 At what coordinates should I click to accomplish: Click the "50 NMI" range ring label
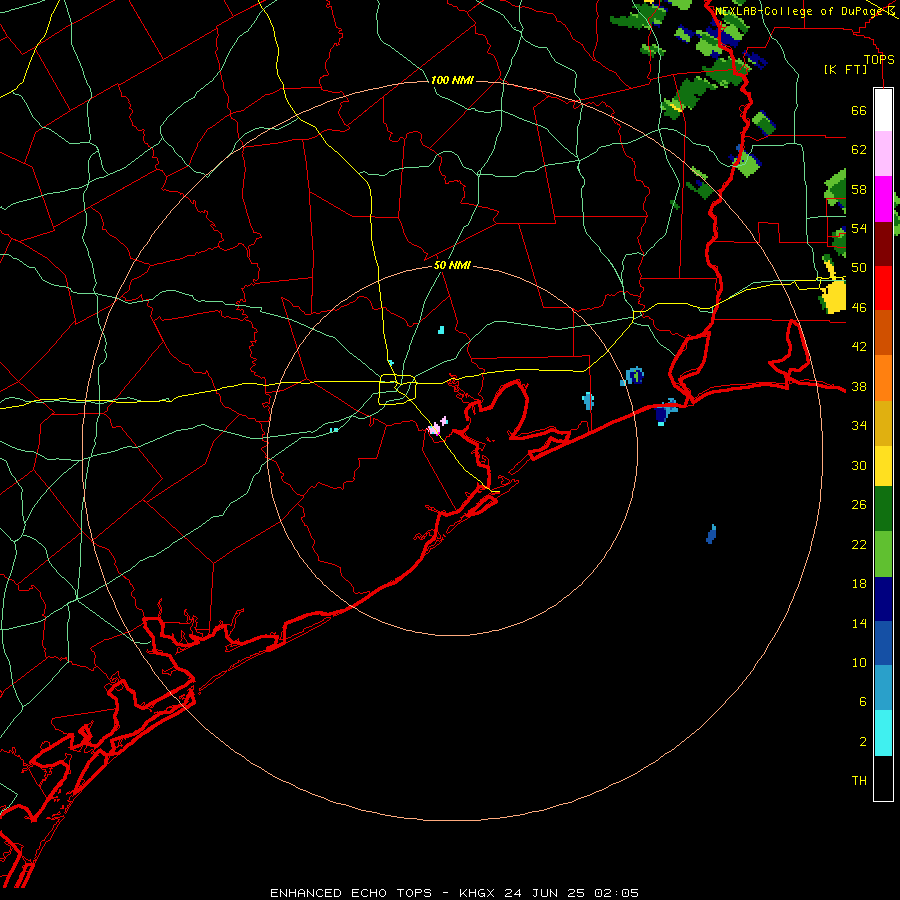(452, 265)
